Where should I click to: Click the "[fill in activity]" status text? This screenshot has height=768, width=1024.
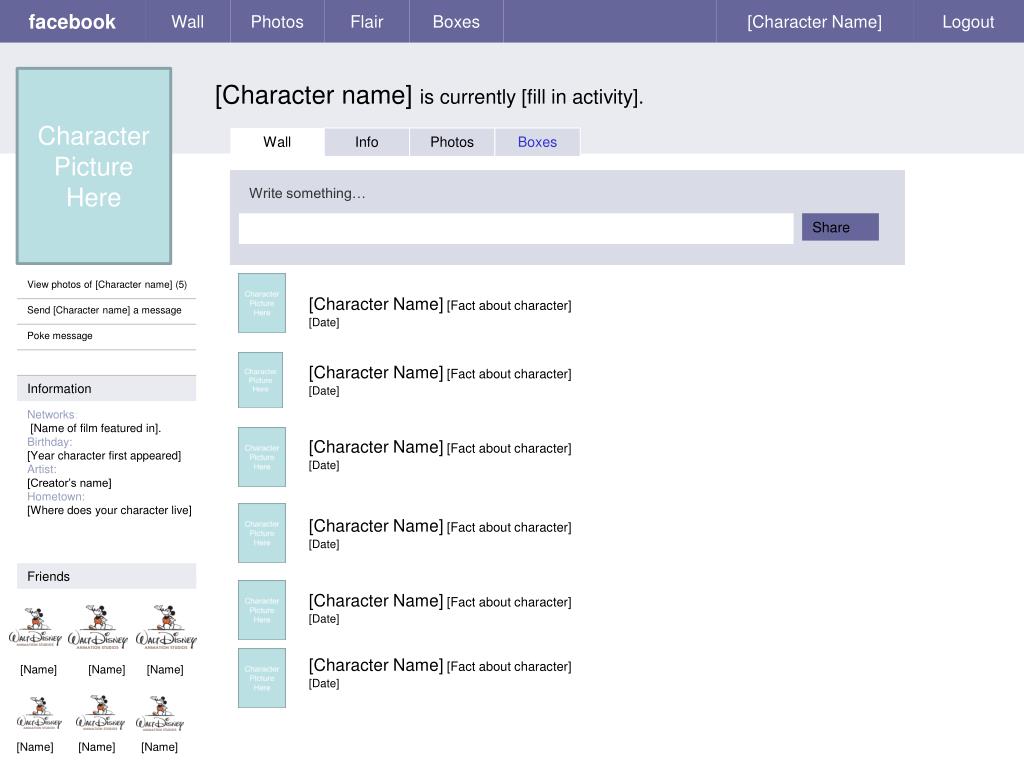[x=582, y=97]
